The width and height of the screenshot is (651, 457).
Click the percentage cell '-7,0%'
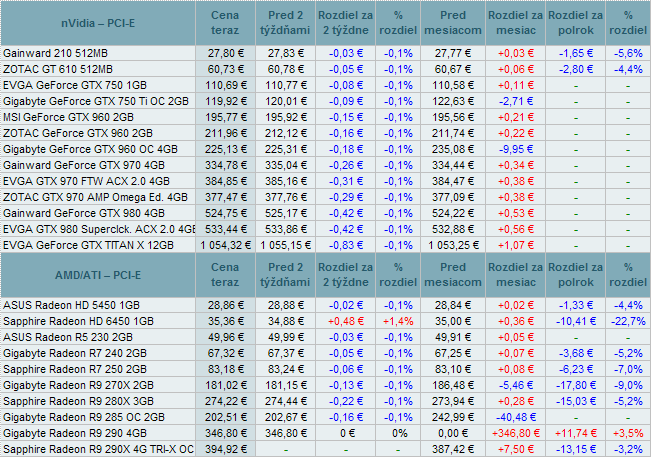coord(628,369)
